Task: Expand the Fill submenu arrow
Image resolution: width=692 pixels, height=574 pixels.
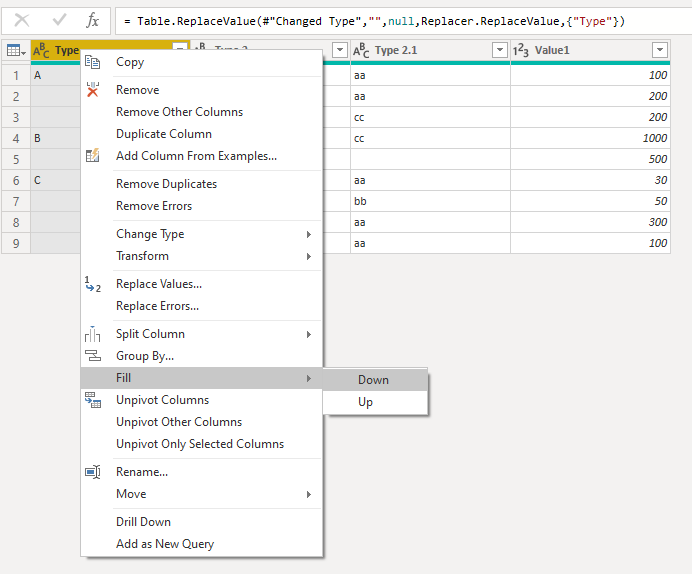Action: click(x=309, y=379)
